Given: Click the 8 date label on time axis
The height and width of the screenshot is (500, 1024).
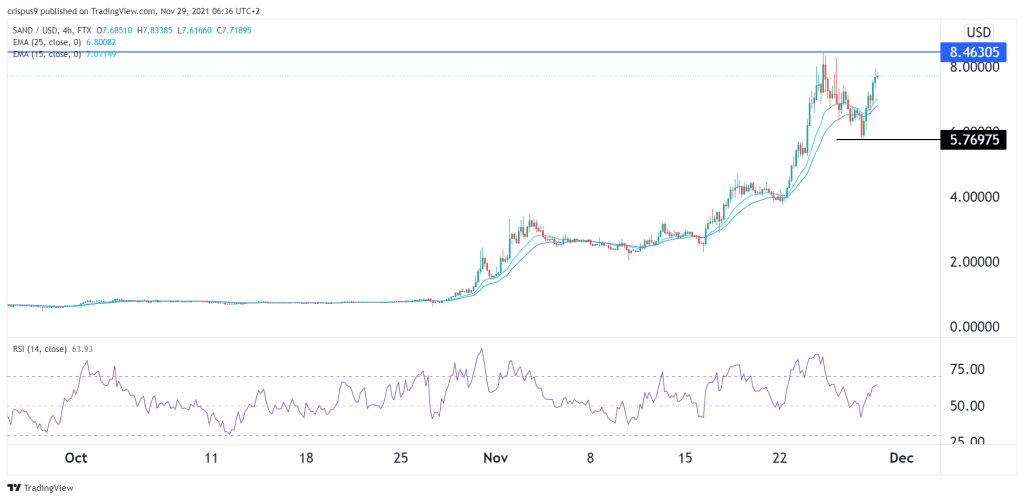Looking at the screenshot, I should tap(590, 458).
